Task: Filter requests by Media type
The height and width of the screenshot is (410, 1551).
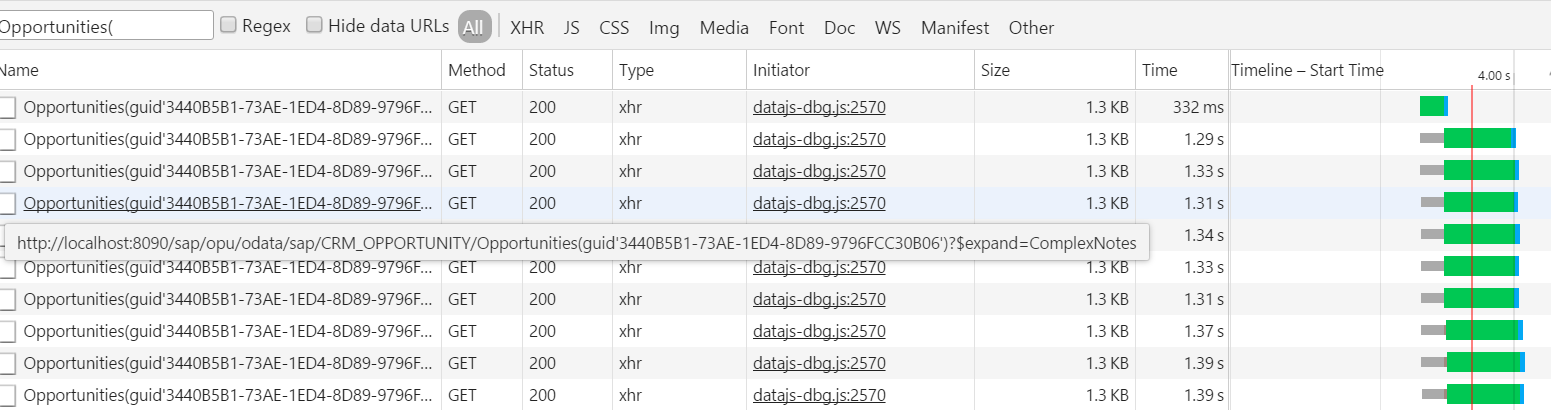Action: pos(724,28)
